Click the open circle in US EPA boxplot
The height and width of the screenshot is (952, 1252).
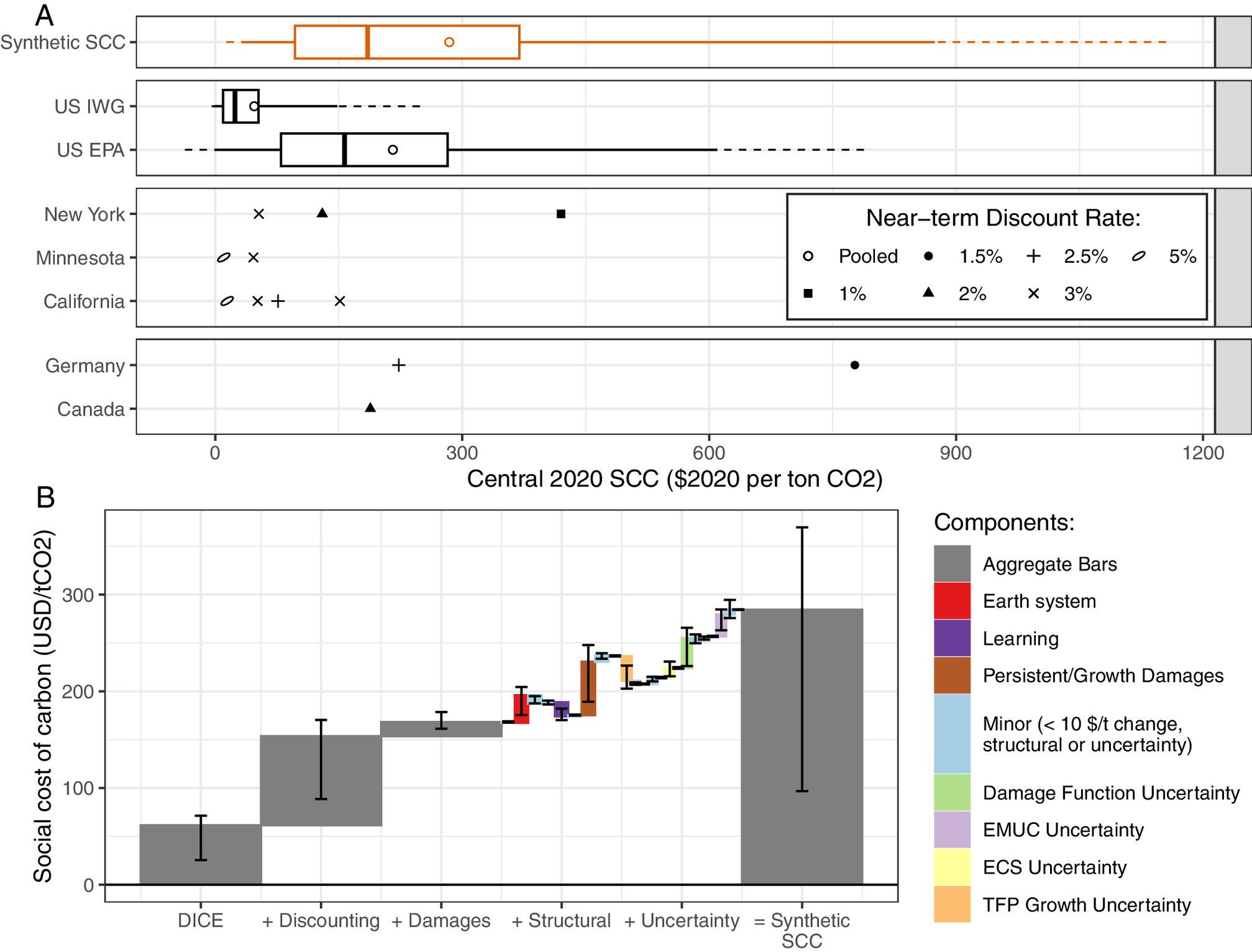point(392,150)
